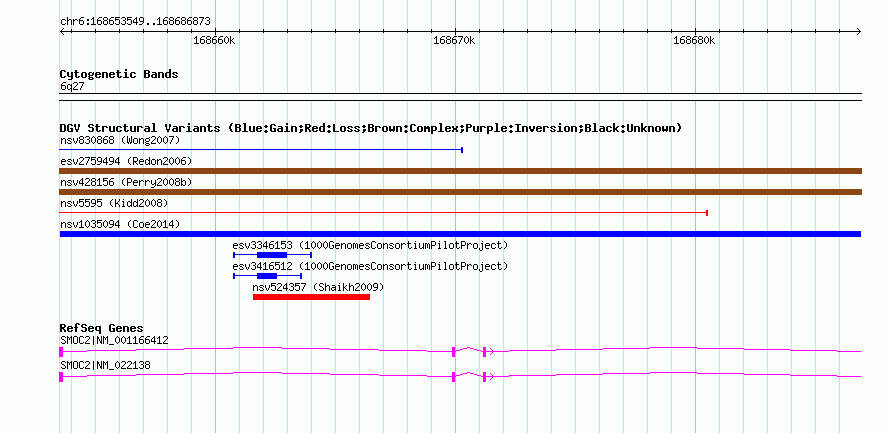Click the 168660k ruler tick label
The width and height of the screenshot is (890, 433).
[x=215, y=40]
